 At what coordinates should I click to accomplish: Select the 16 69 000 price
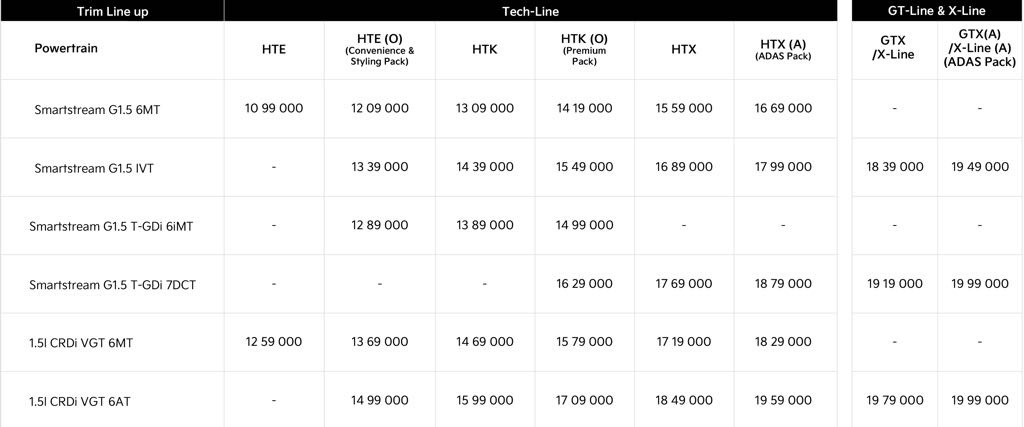[x=783, y=108]
